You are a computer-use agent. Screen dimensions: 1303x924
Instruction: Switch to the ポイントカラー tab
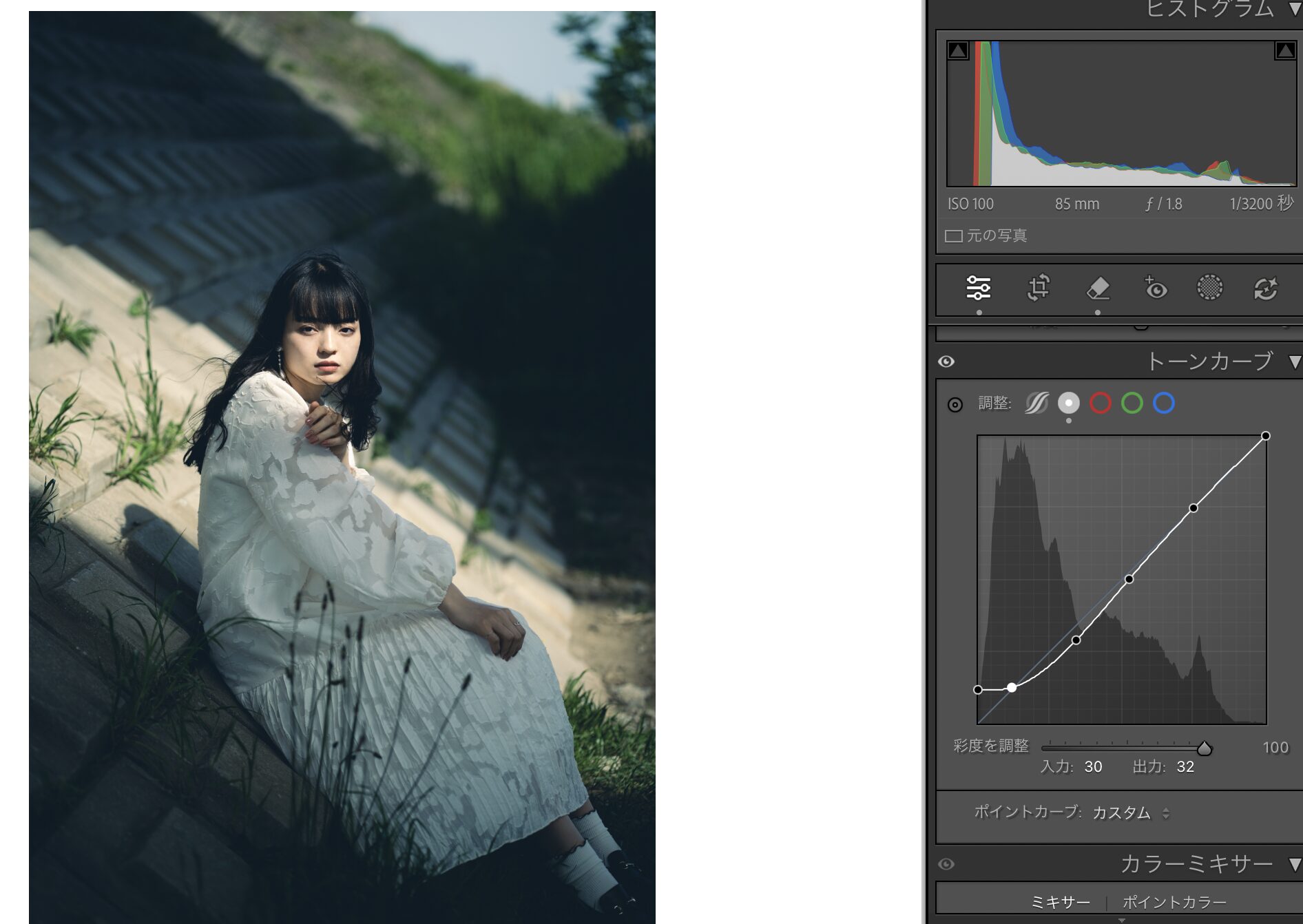1174,902
